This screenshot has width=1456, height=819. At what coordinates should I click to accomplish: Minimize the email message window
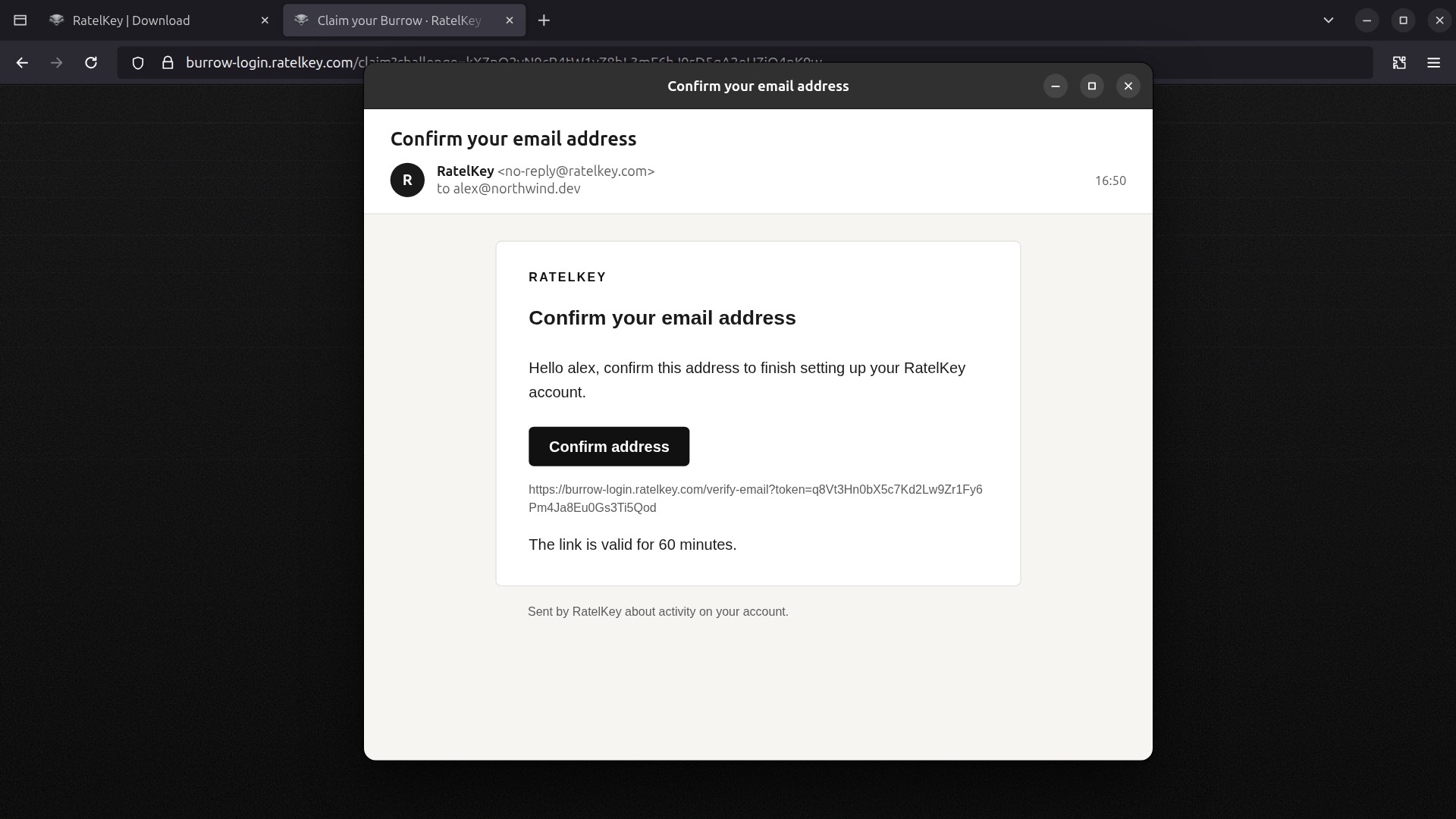click(x=1056, y=86)
